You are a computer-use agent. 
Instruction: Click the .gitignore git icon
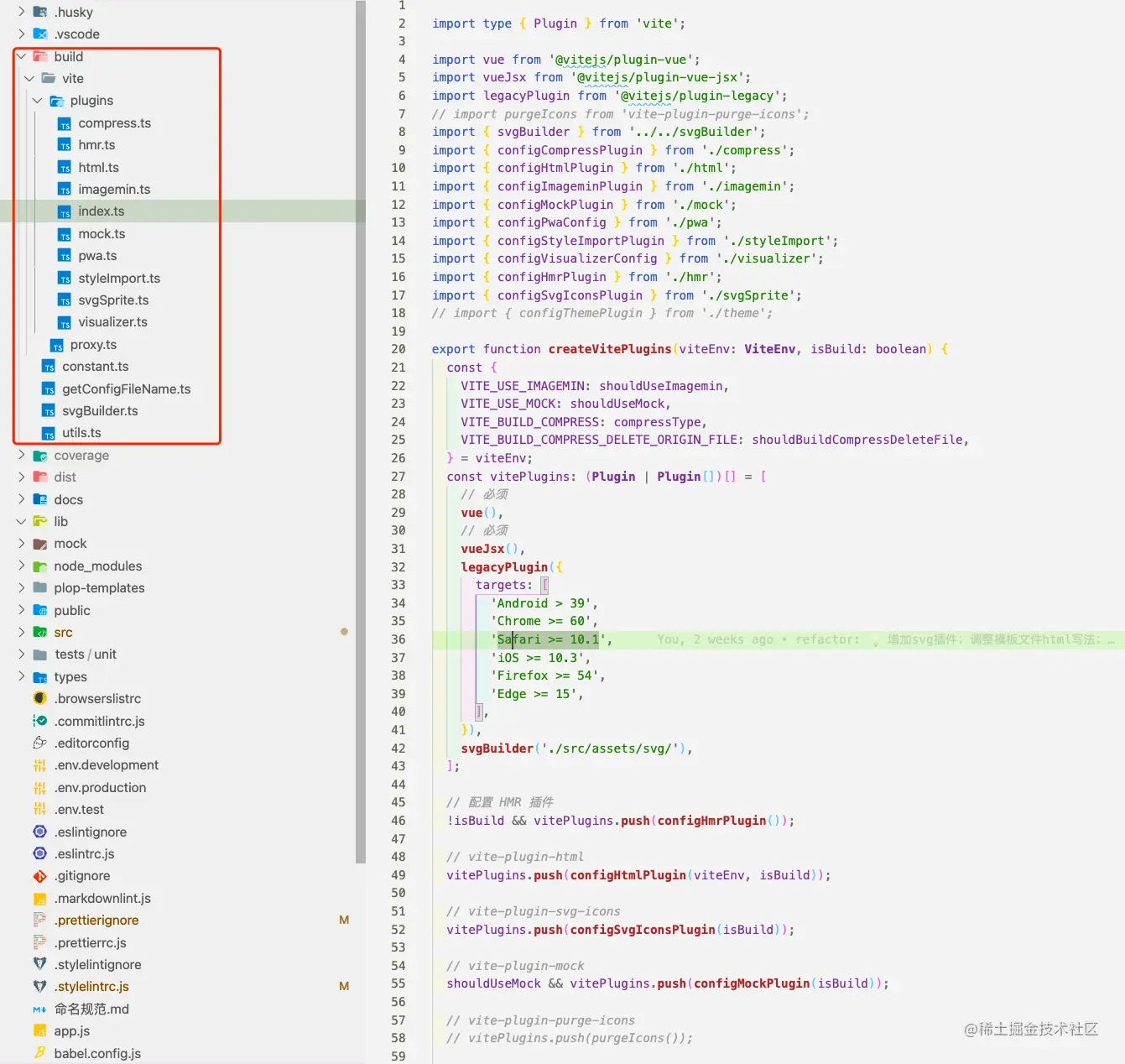coord(39,876)
